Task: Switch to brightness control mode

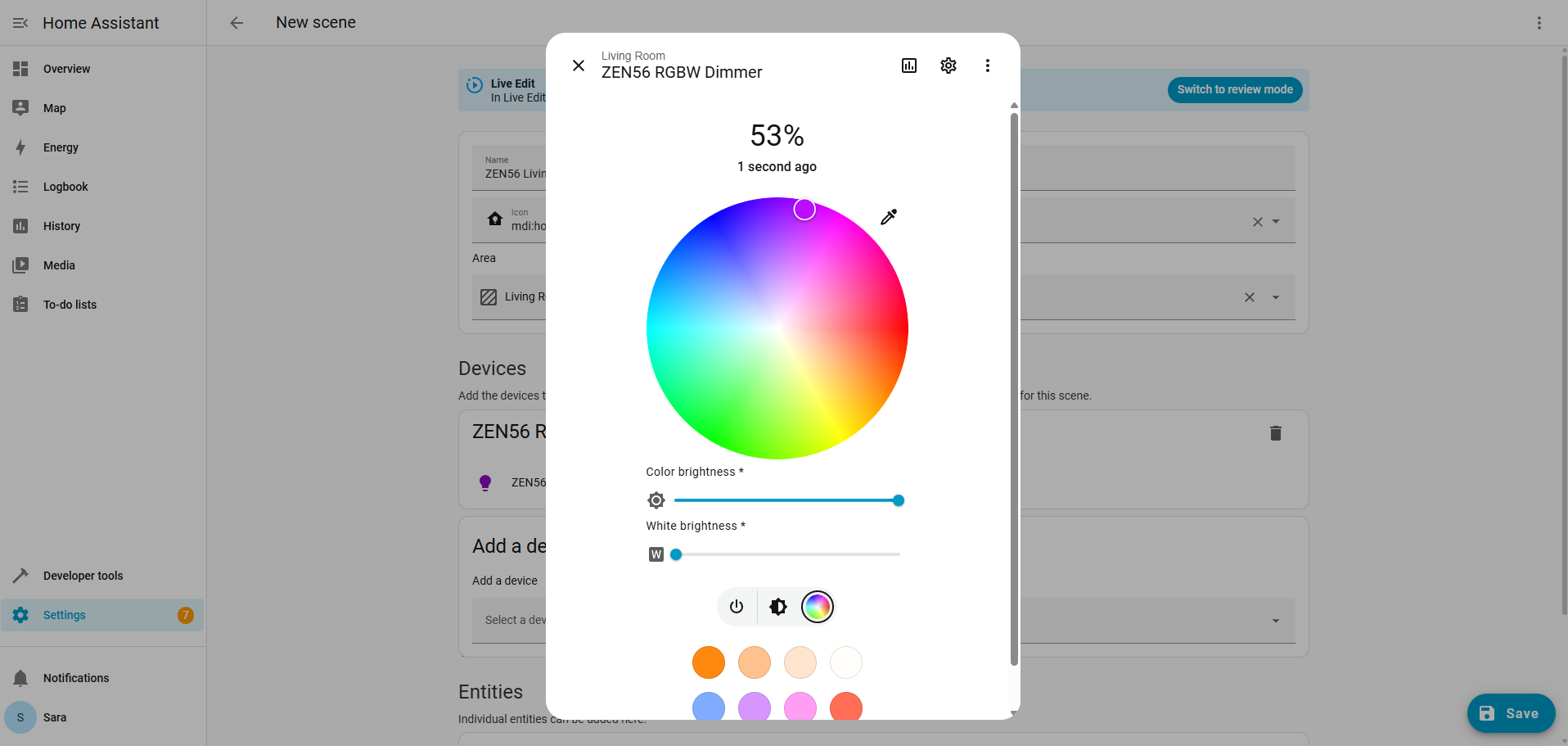Action: (x=778, y=607)
